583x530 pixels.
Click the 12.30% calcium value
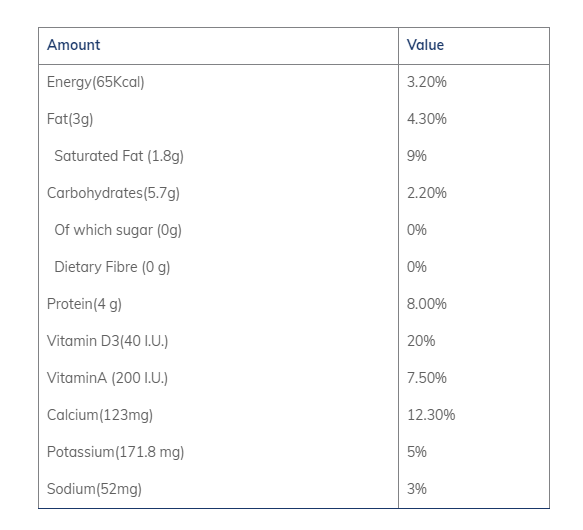(x=431, y=415)
